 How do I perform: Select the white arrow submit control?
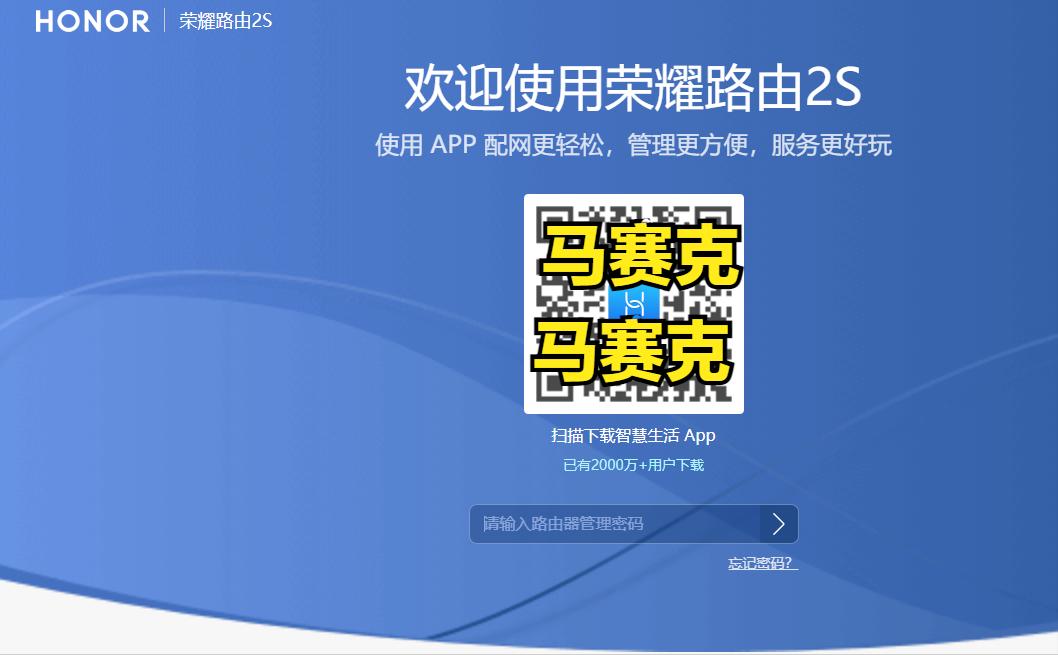pyautogui.click(x=779, y=524)
